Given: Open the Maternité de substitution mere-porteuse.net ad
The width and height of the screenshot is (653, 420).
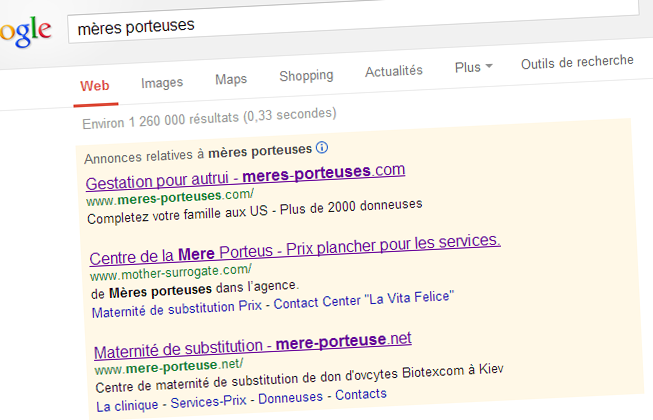Looking at the screenshot, I should [x=252, y=343].
